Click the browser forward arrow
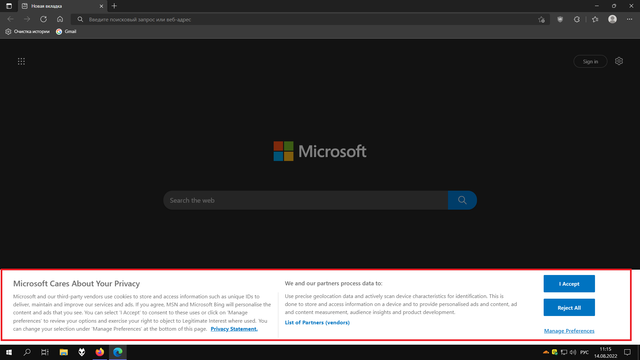The height and width of the screenshot is (360, 640). pos(27,19)
